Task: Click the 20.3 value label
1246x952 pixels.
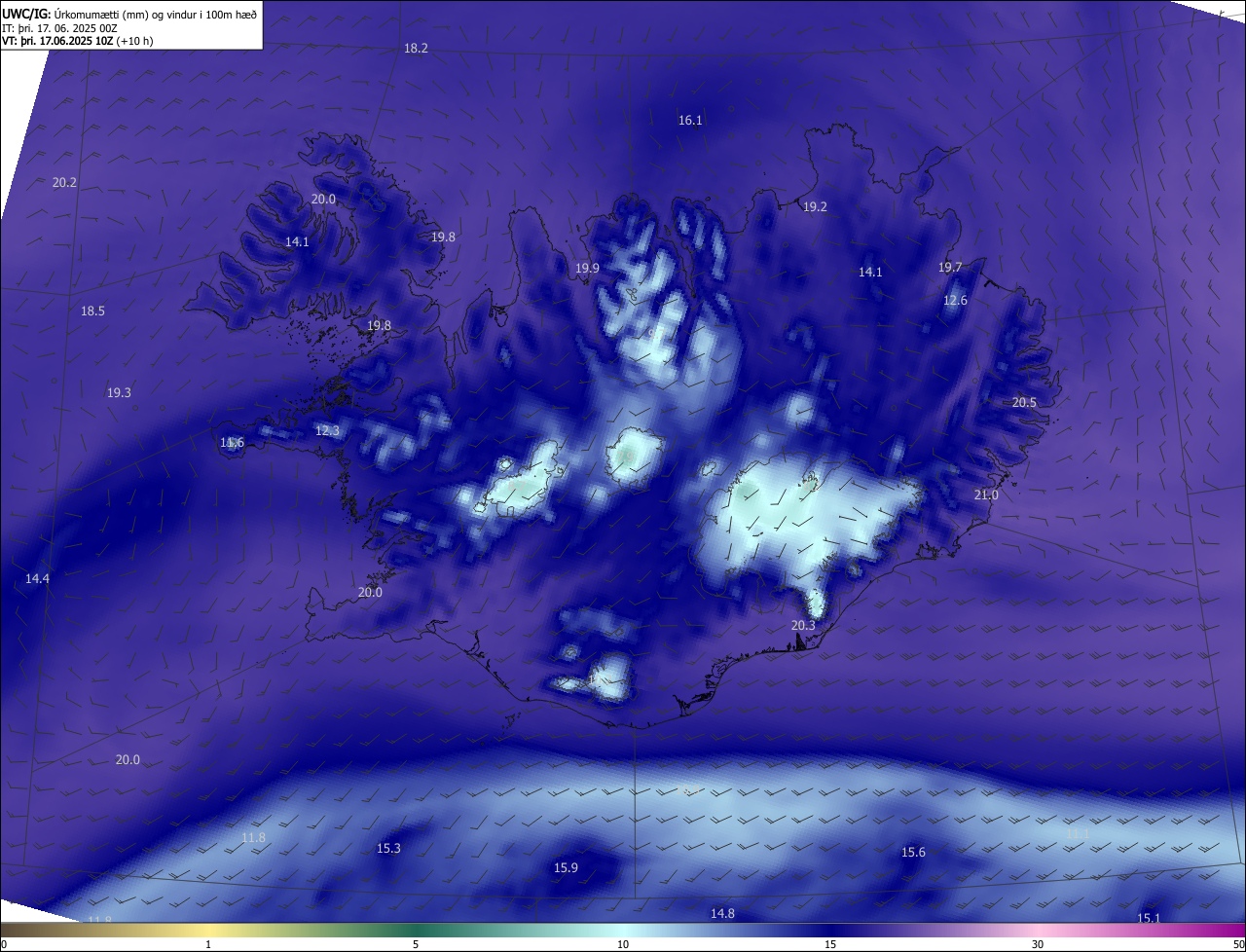Action: [x=803, y=625]
